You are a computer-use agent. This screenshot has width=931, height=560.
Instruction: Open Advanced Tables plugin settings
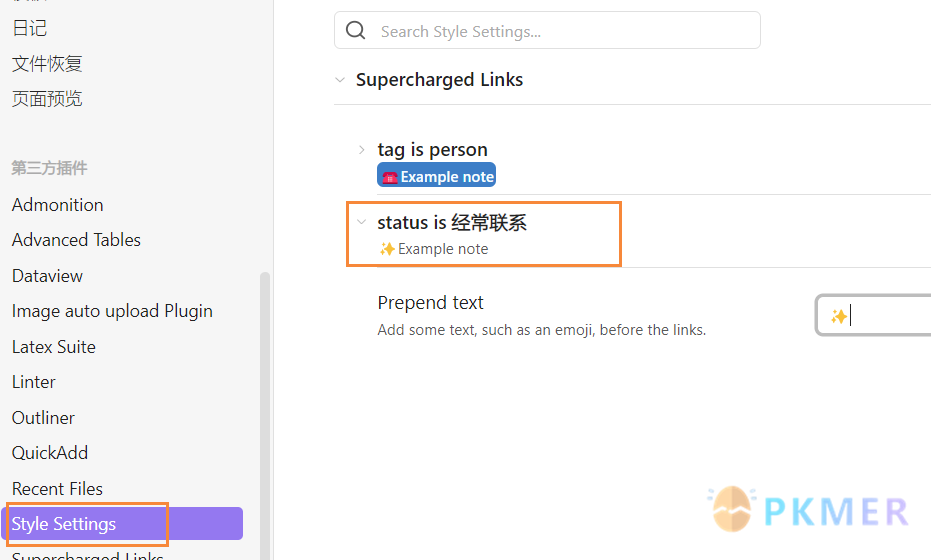[76, 240]
